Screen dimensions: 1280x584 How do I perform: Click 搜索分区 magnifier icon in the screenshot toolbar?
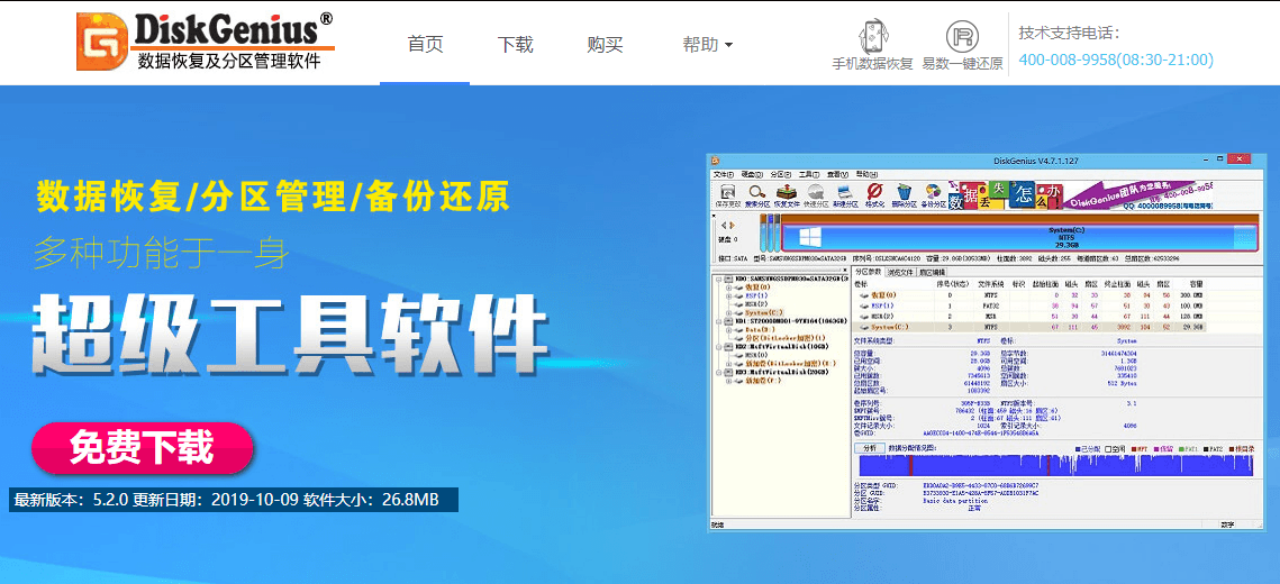tap(757, 195)
